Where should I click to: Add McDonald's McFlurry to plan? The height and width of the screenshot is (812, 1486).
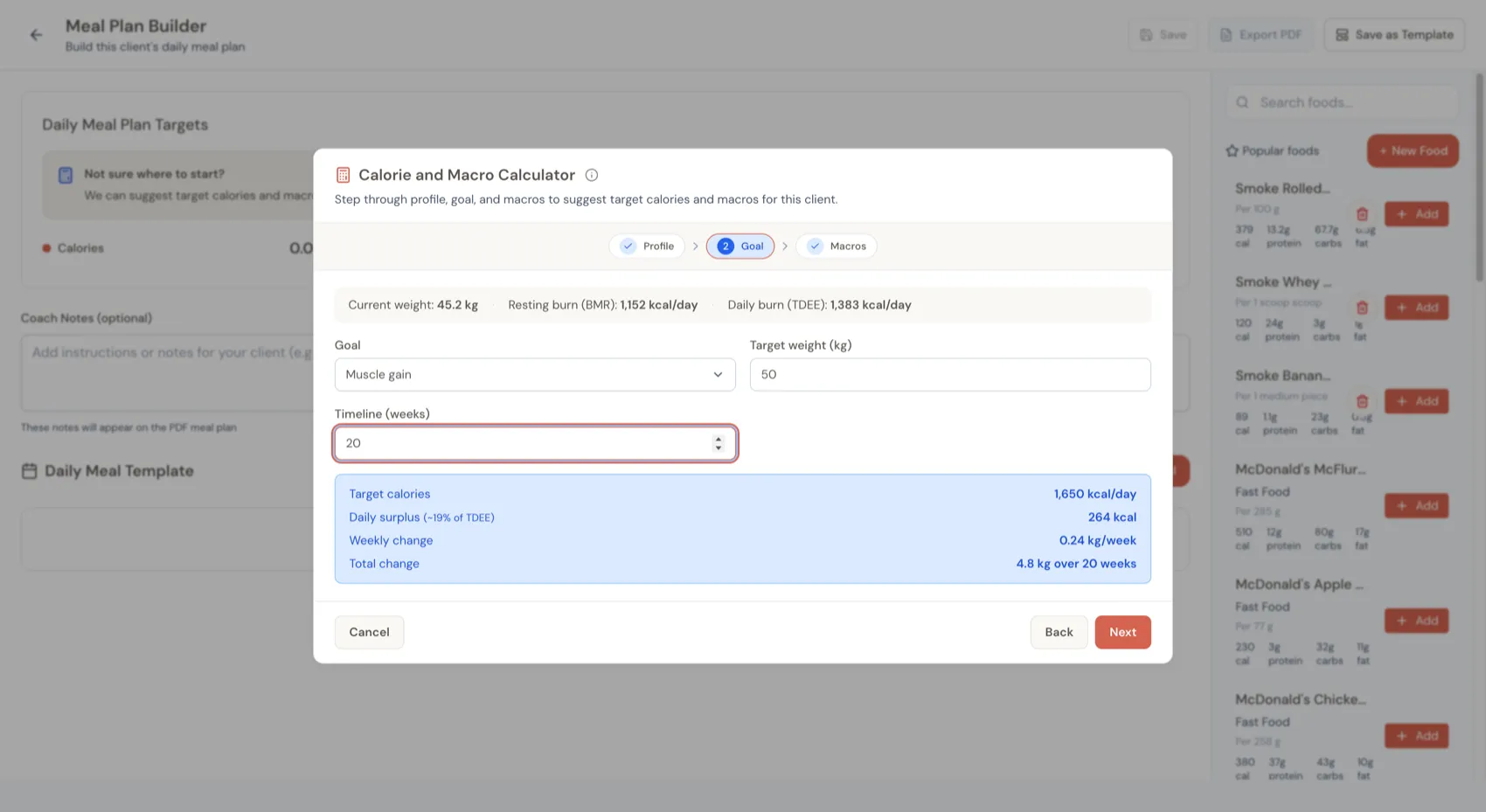coord(1416,506)
